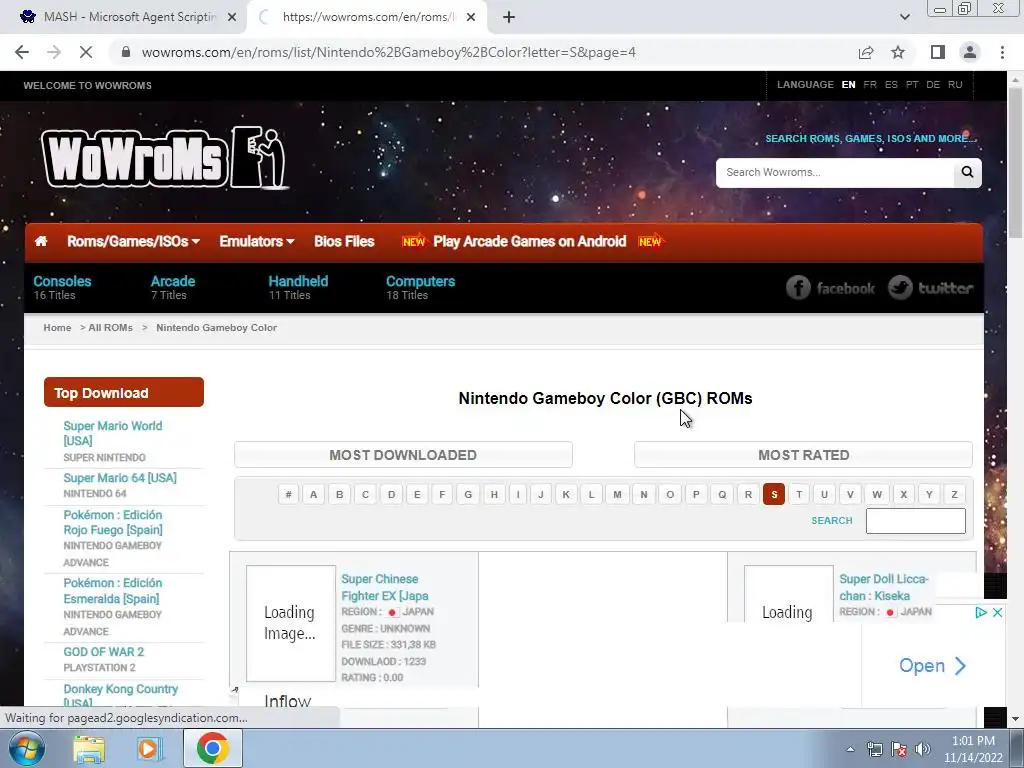Viewport: 1024px width, 768px height.
Task: Open GOD OF WAR 2 link
Action: (103, 651)
